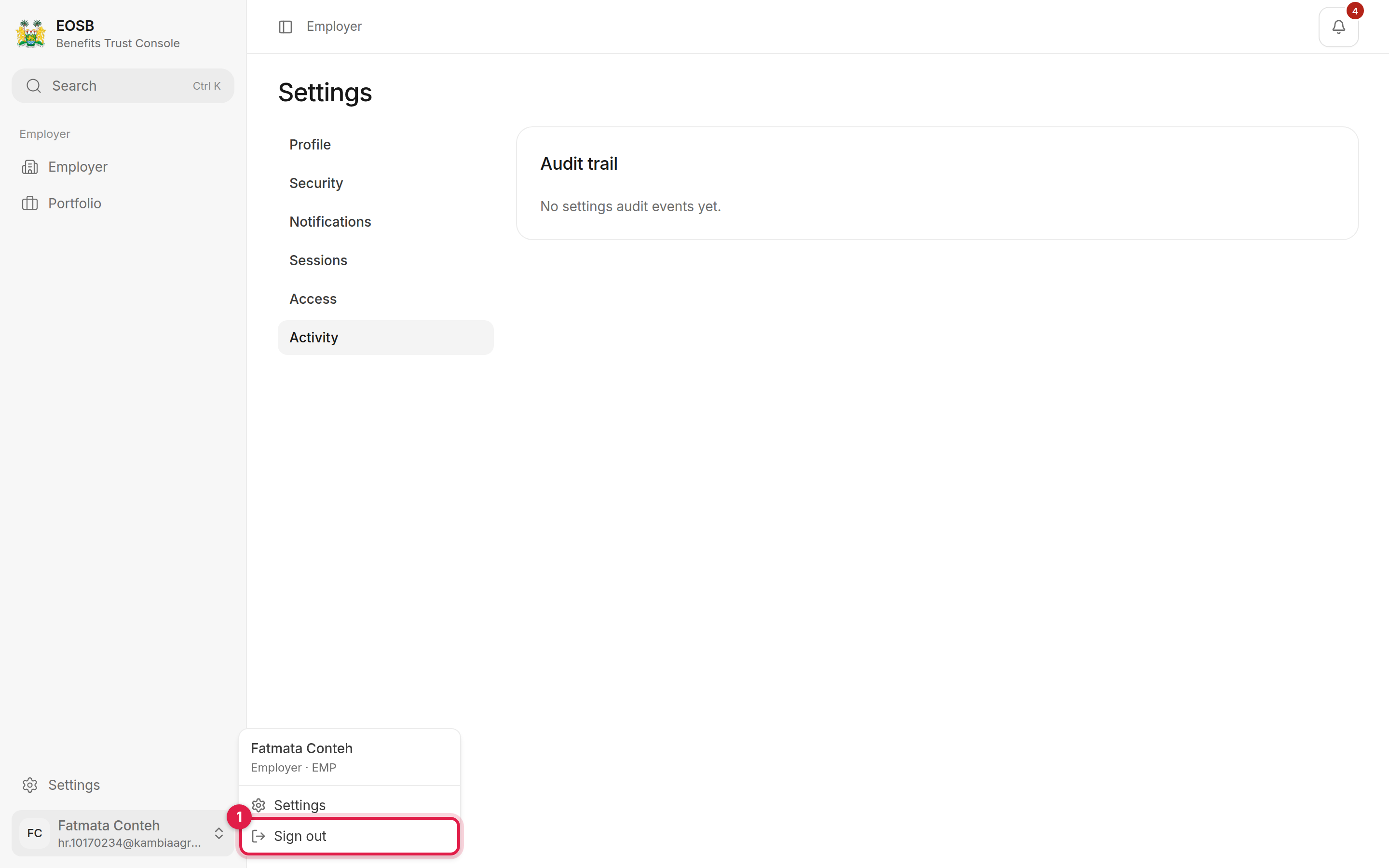Open Settings from the sidebar footer

tap(122, 785)
